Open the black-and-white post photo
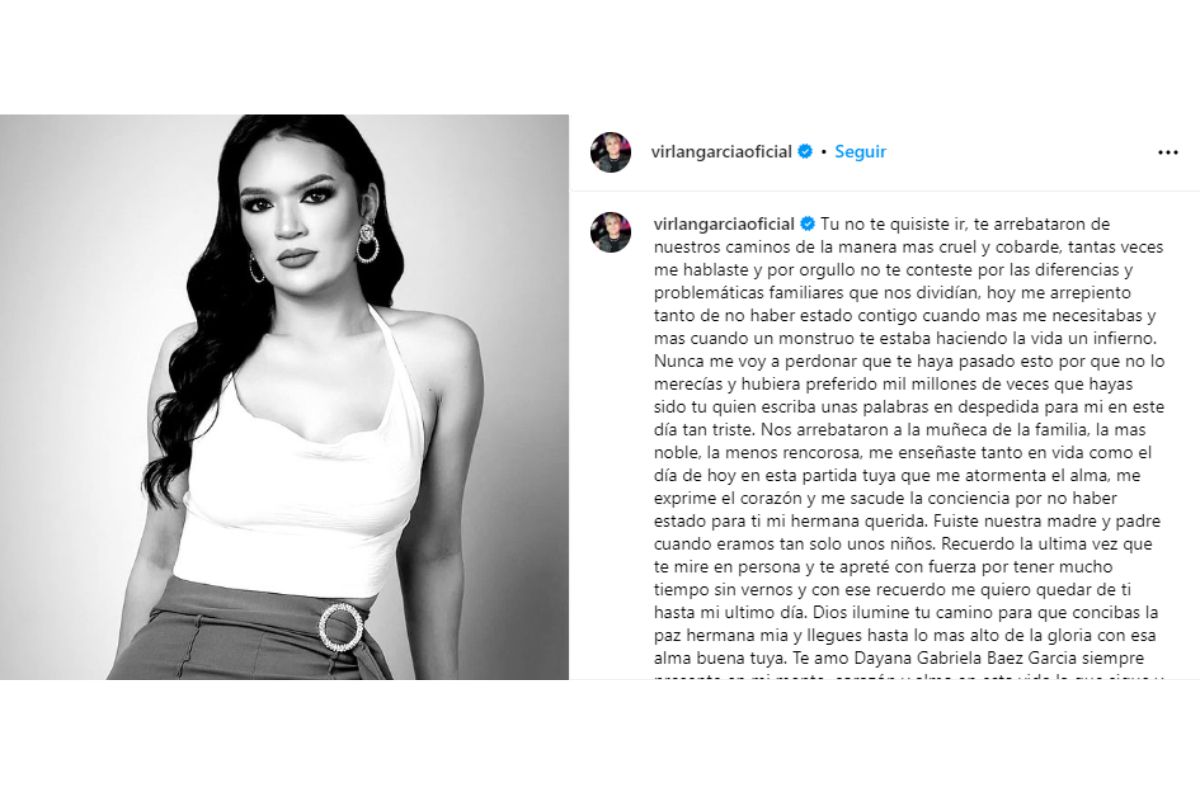Viewport: 1200px width, 795px height. pos(284,397)
